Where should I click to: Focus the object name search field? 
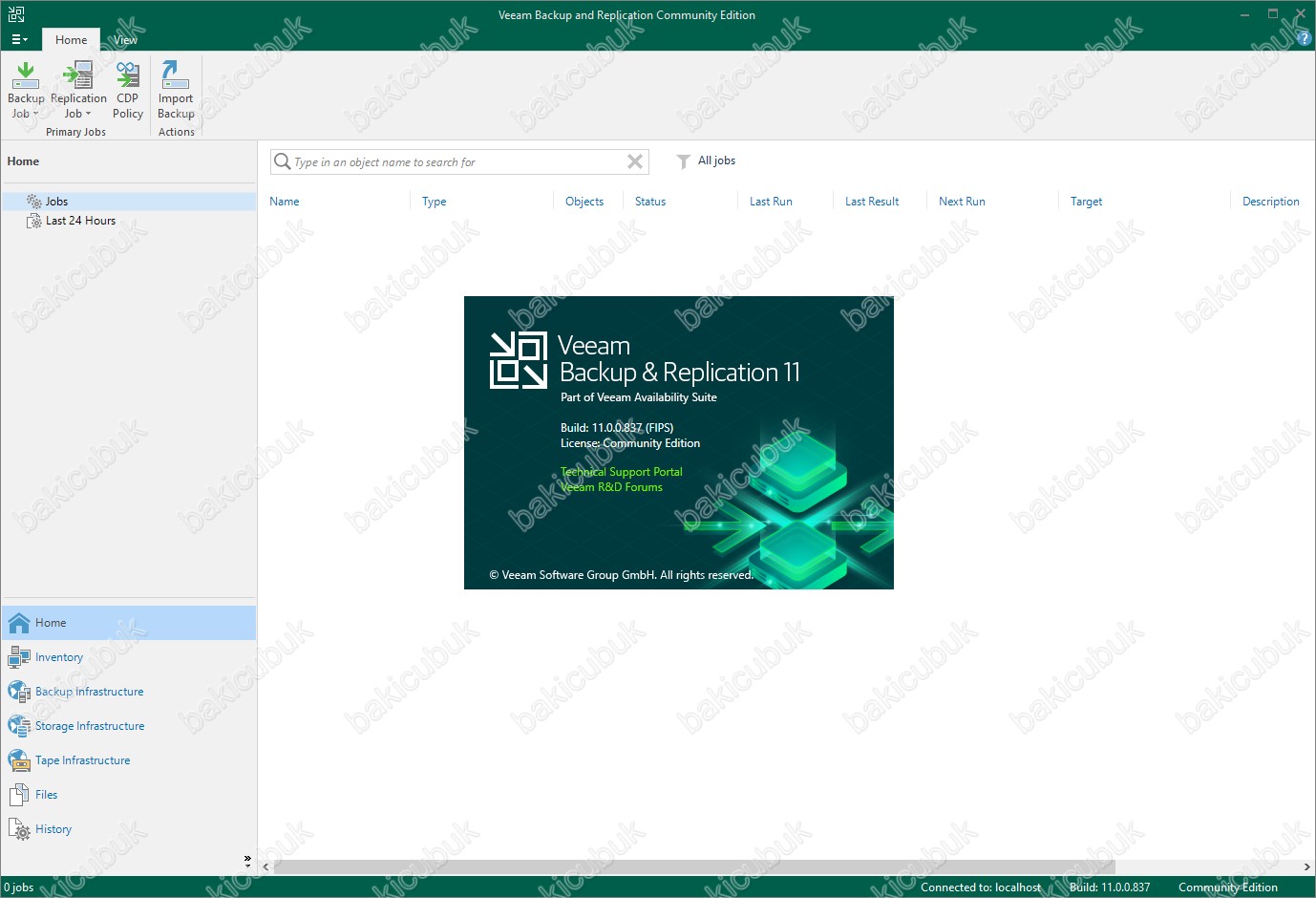click(458, 162)
